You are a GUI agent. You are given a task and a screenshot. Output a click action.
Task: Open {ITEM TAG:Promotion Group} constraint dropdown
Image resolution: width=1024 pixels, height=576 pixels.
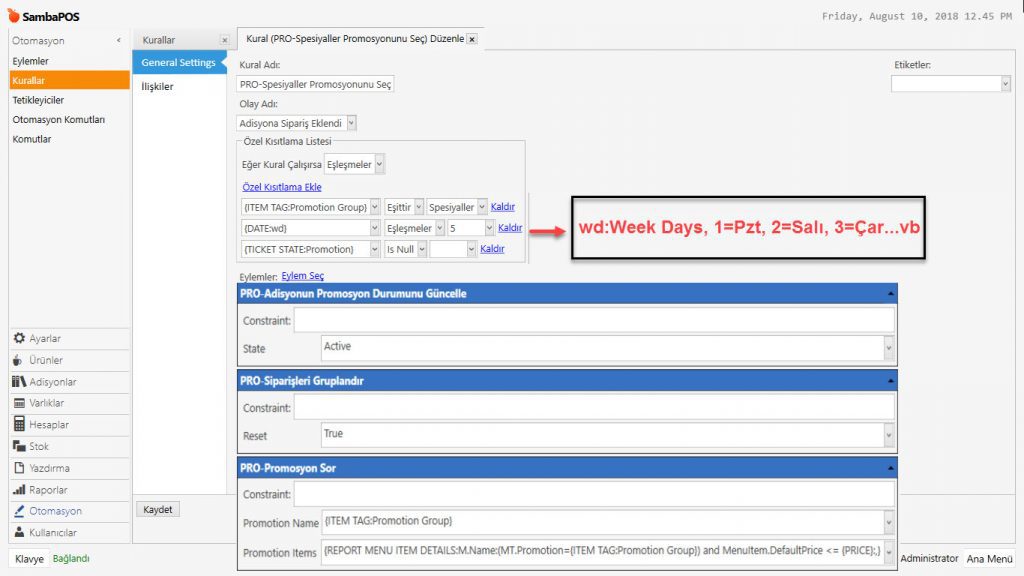[x=375, y=207]
